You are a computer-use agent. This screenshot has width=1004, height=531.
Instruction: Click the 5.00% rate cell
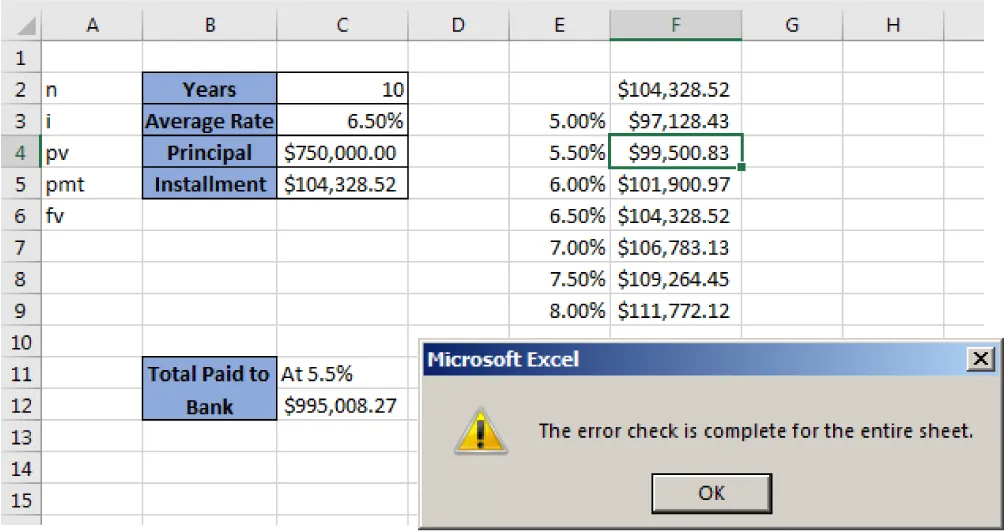pos(559,122)
